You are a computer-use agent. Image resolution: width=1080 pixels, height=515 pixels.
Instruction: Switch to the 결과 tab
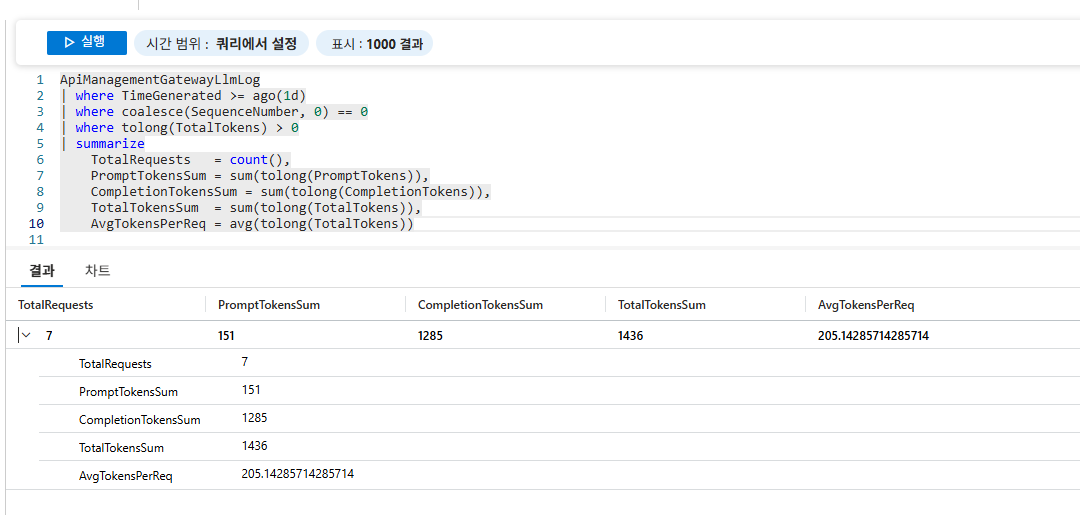click(42, 271)
